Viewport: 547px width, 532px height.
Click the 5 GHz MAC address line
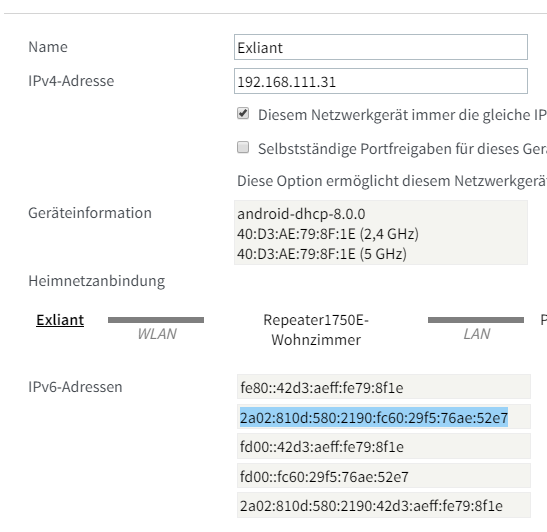322,254
